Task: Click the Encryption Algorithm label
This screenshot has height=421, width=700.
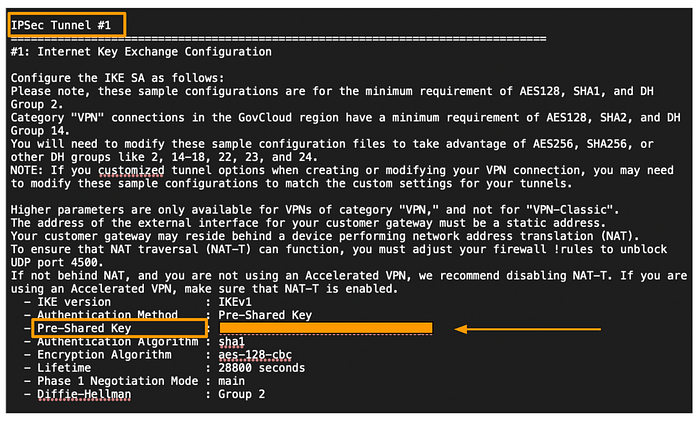Action: click(x=104, y=355)
